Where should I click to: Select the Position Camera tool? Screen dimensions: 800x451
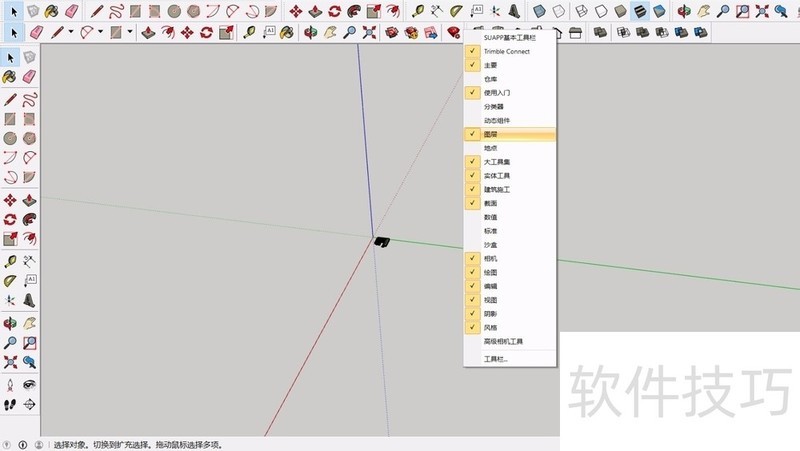click(x=10, y=385)
